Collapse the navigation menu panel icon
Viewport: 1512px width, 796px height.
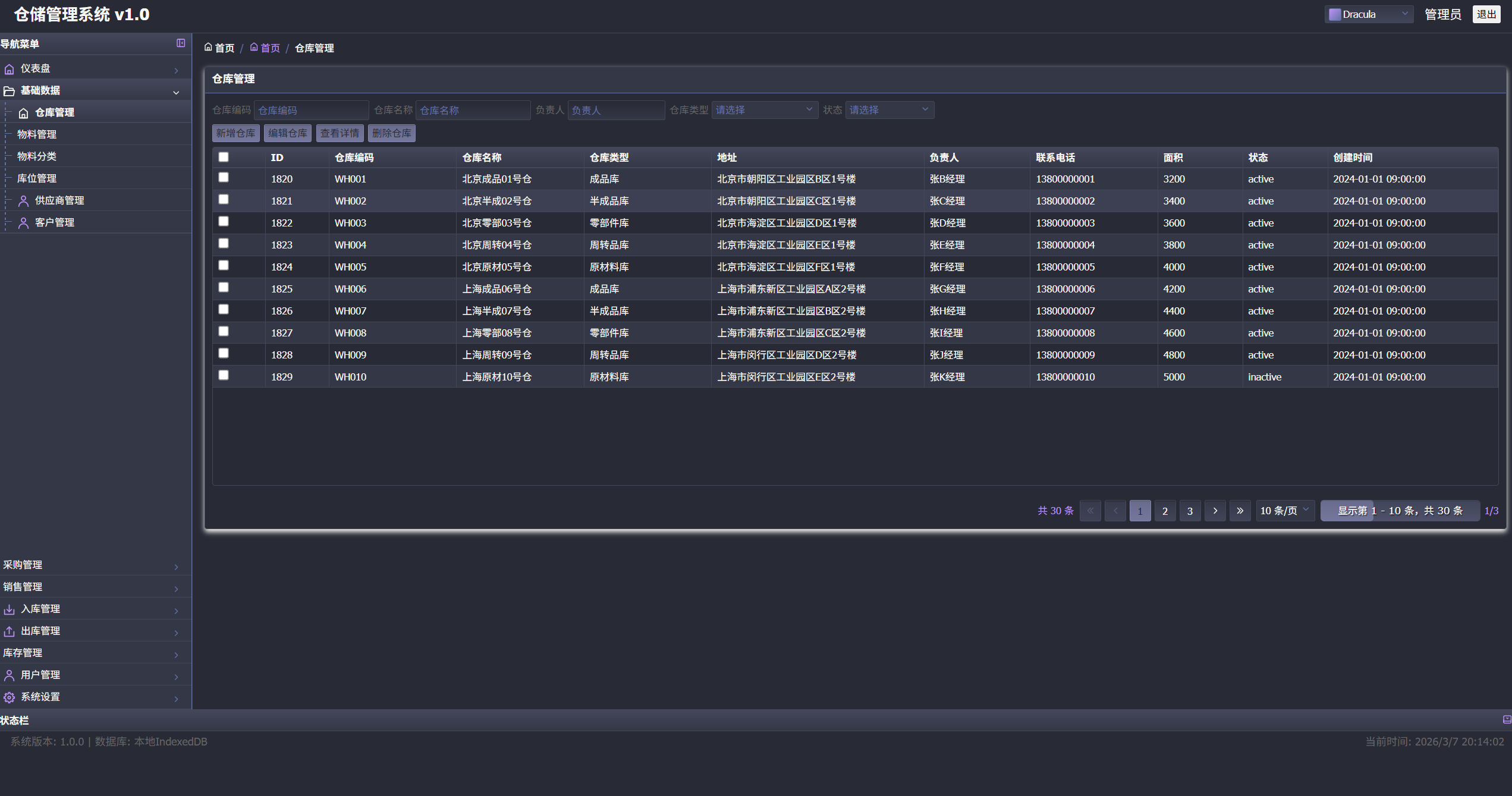coord(181,43)
